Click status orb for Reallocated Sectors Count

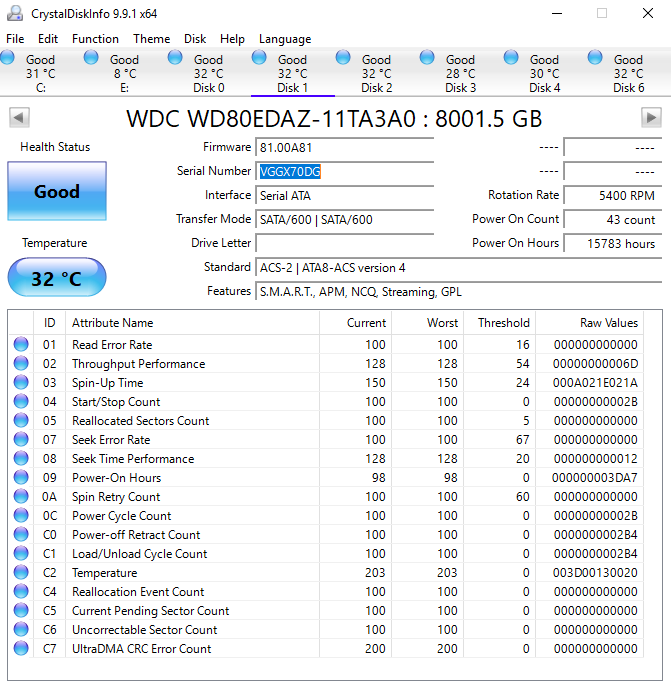point(21,420)
